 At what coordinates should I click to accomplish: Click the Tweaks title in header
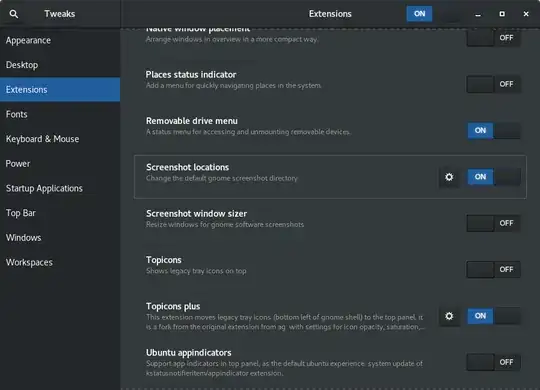[x=60, y=14]
